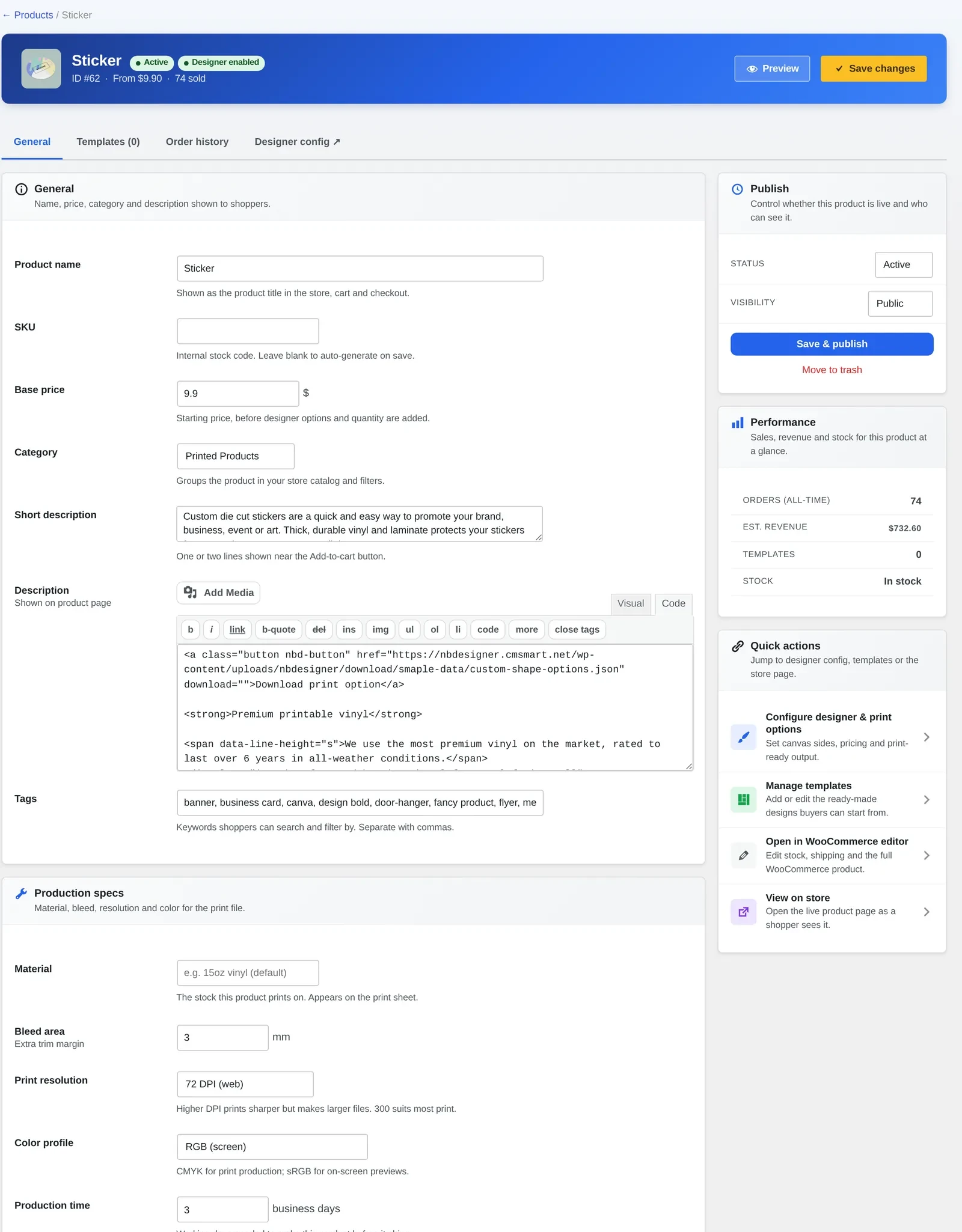Click the WooCommerce editor pencil icon
The height and width of the screenshot is (1232, 962).
tap(744, 855)
